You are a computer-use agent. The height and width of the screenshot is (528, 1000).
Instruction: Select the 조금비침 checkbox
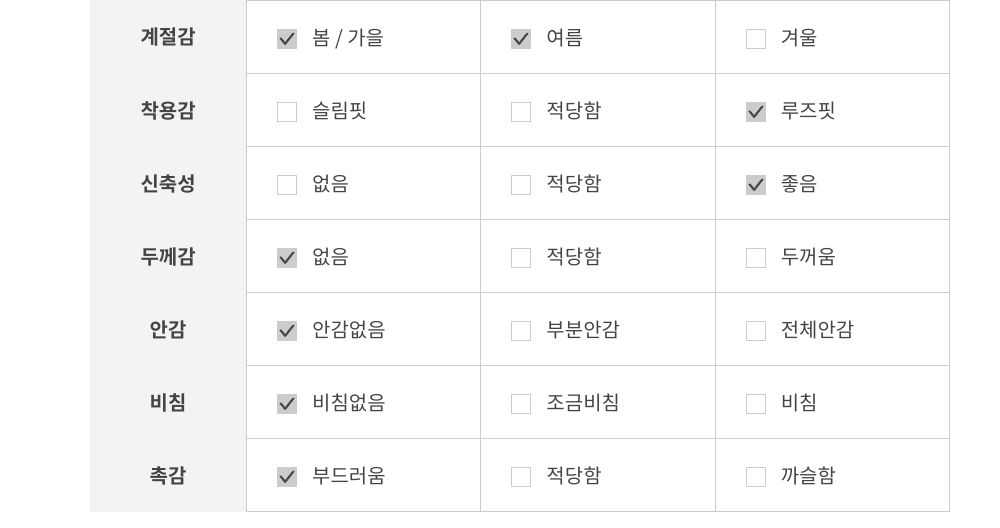pyautogui.click(x=521, y=404)
